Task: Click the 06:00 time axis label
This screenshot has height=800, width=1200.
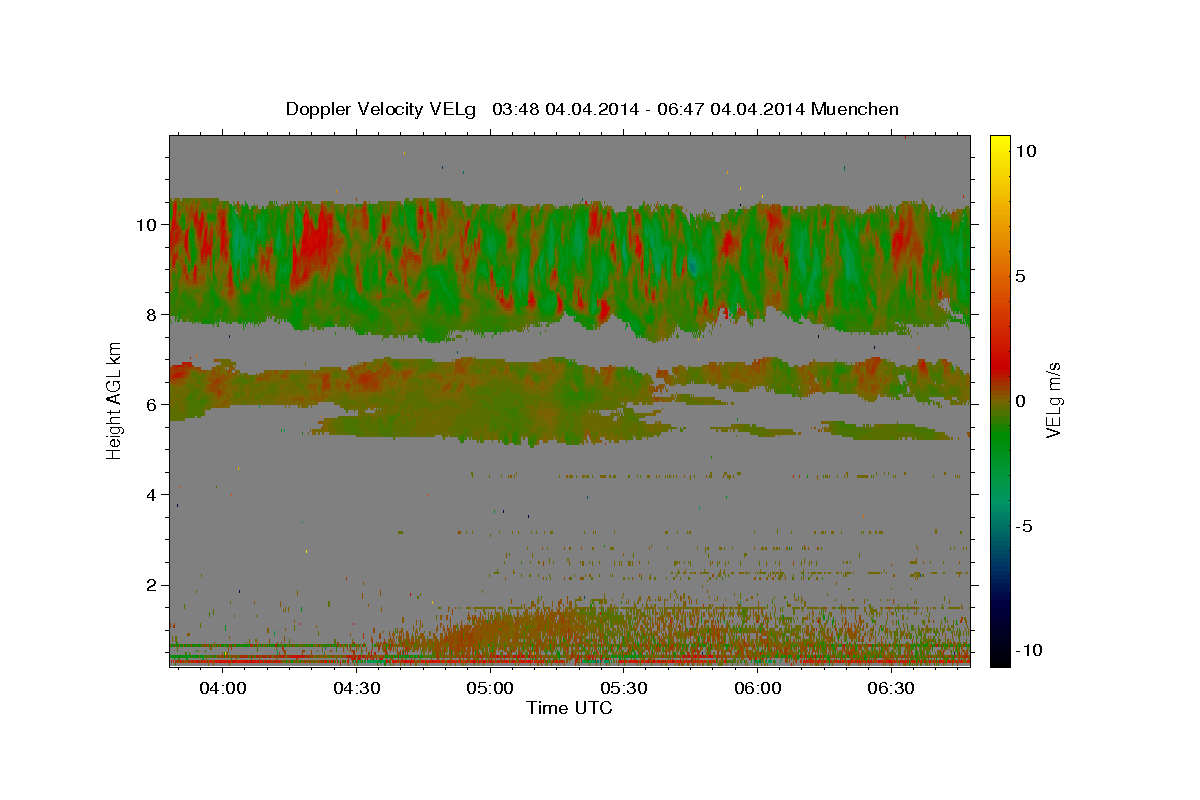Action: pos(758,689)
